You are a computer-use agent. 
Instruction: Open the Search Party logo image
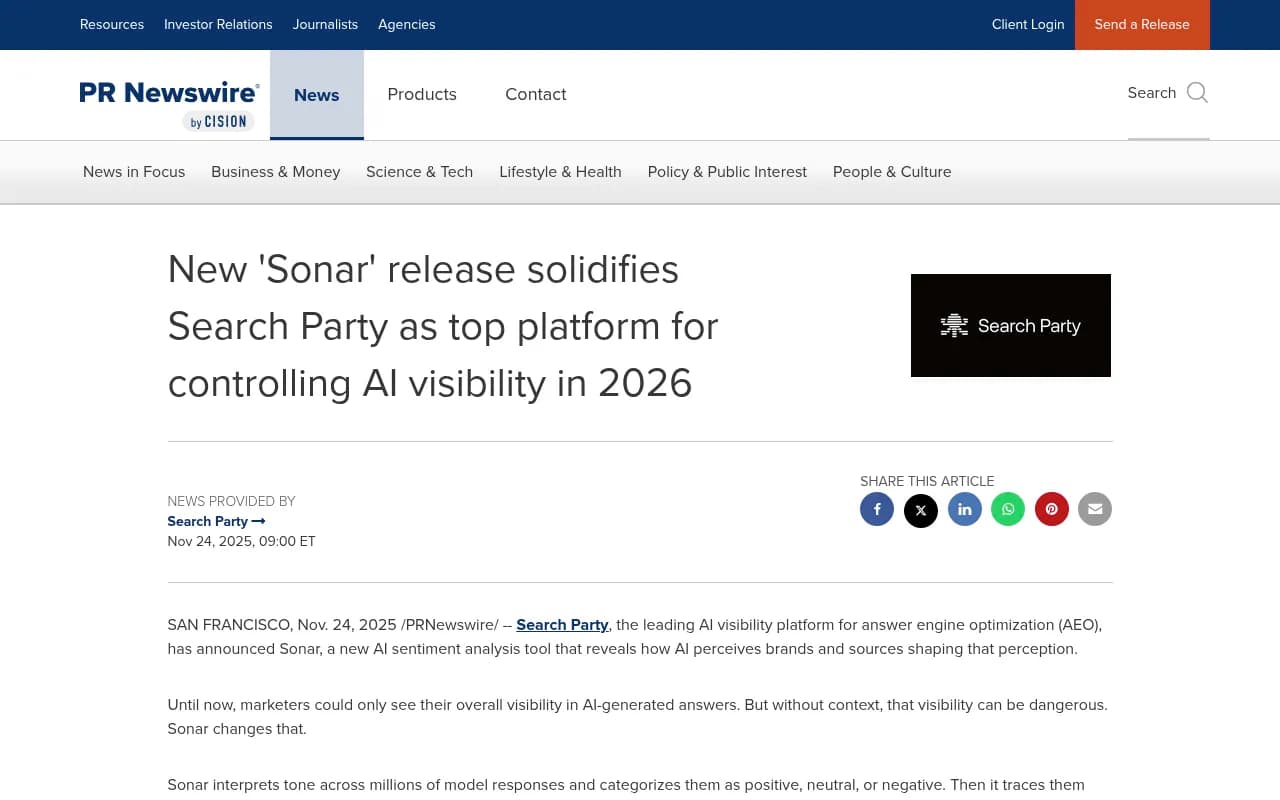coord(1011,325)
